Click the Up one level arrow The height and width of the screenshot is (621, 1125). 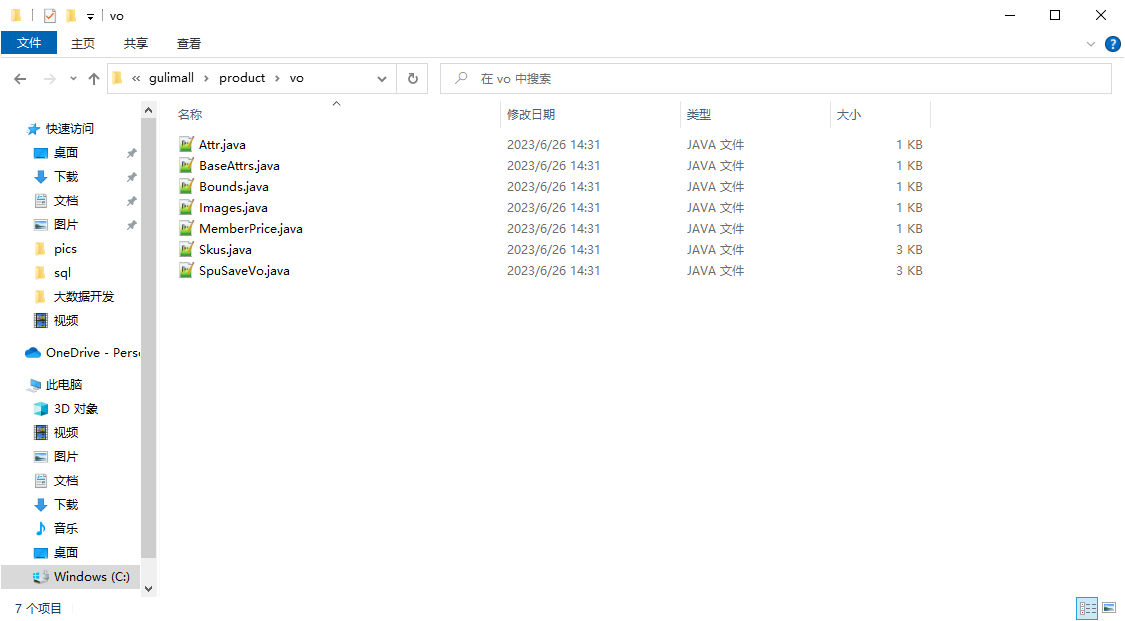tap(94, 78)
